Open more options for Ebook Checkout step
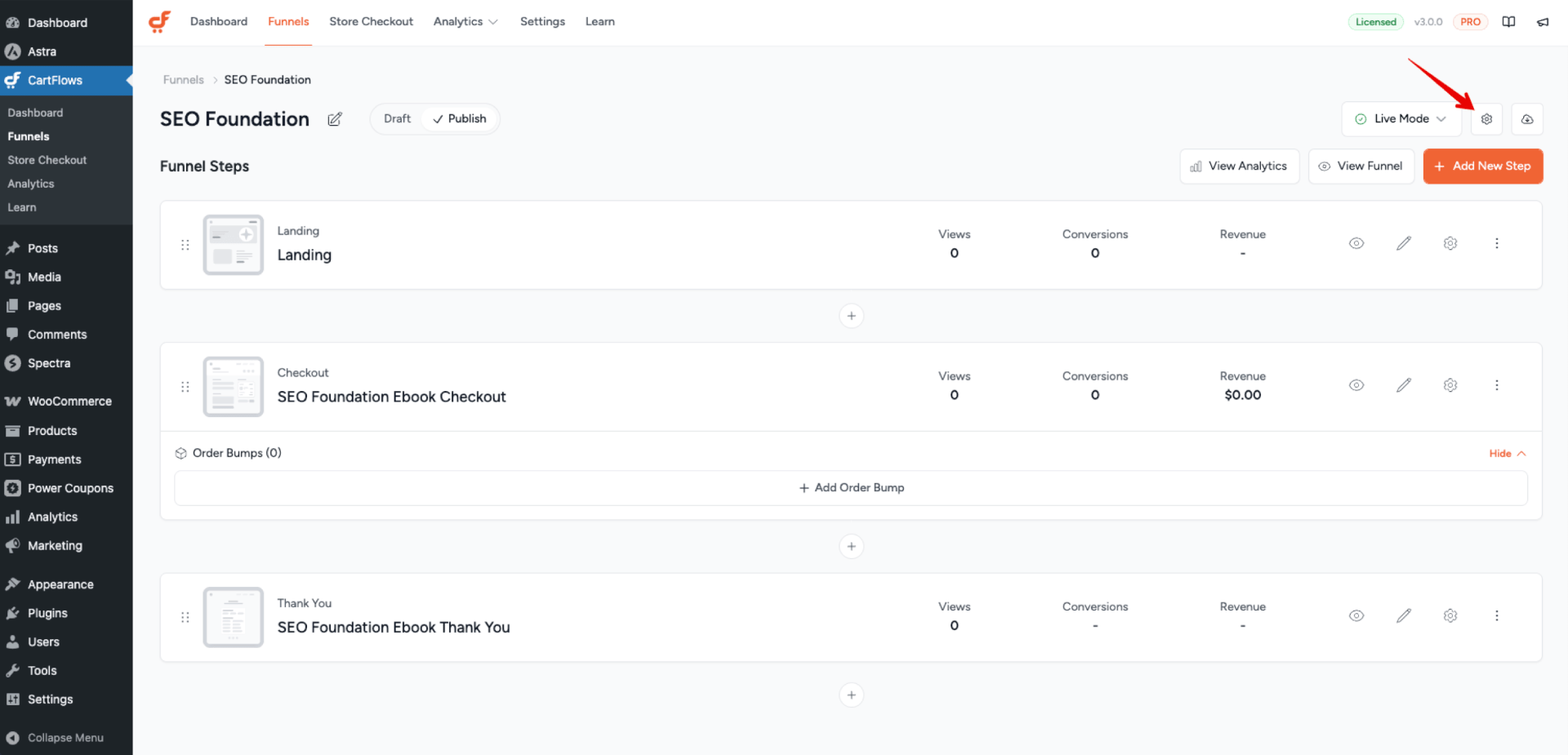 tap(1497, 385)
